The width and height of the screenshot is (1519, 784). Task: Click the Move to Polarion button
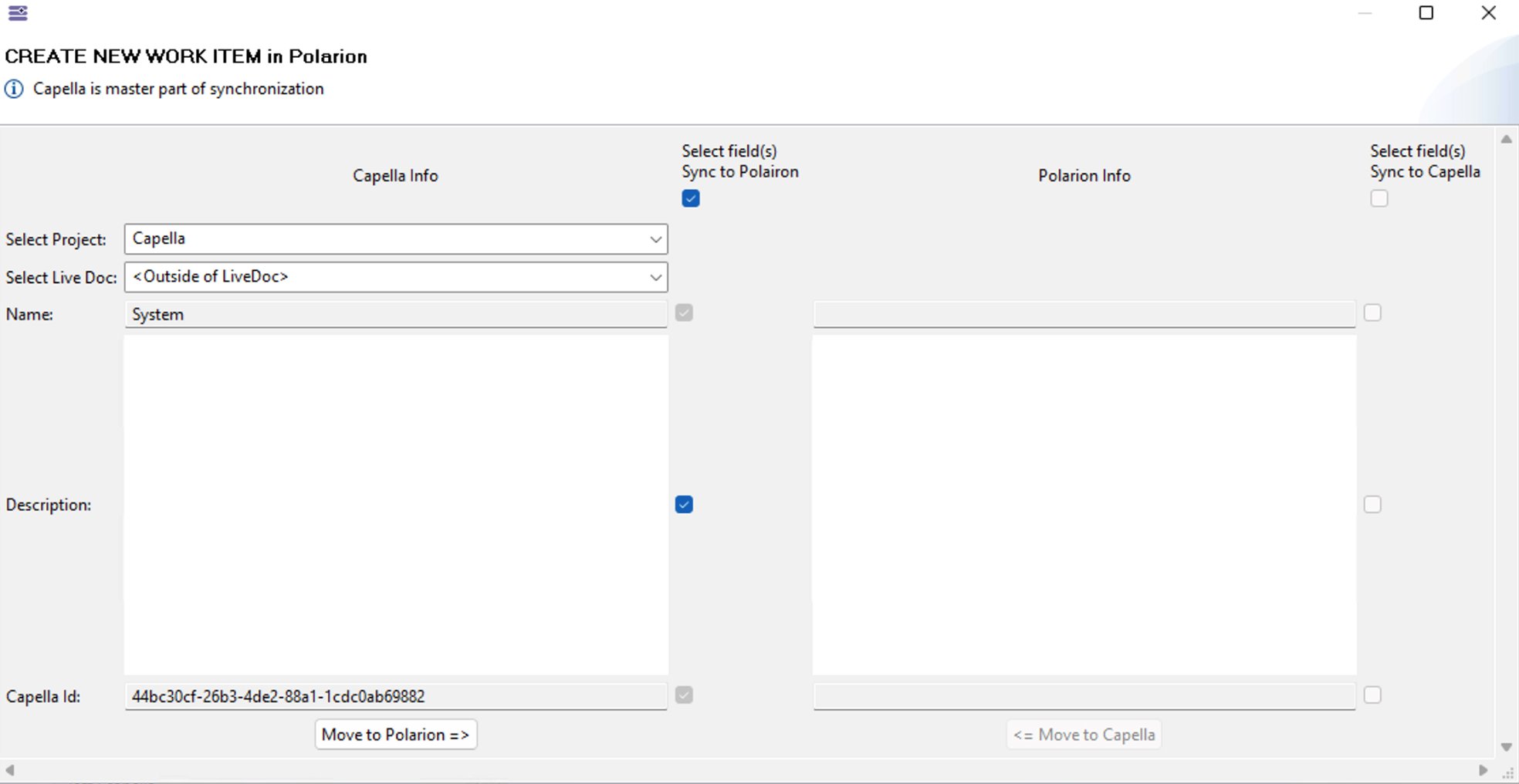tap(396, 735)
